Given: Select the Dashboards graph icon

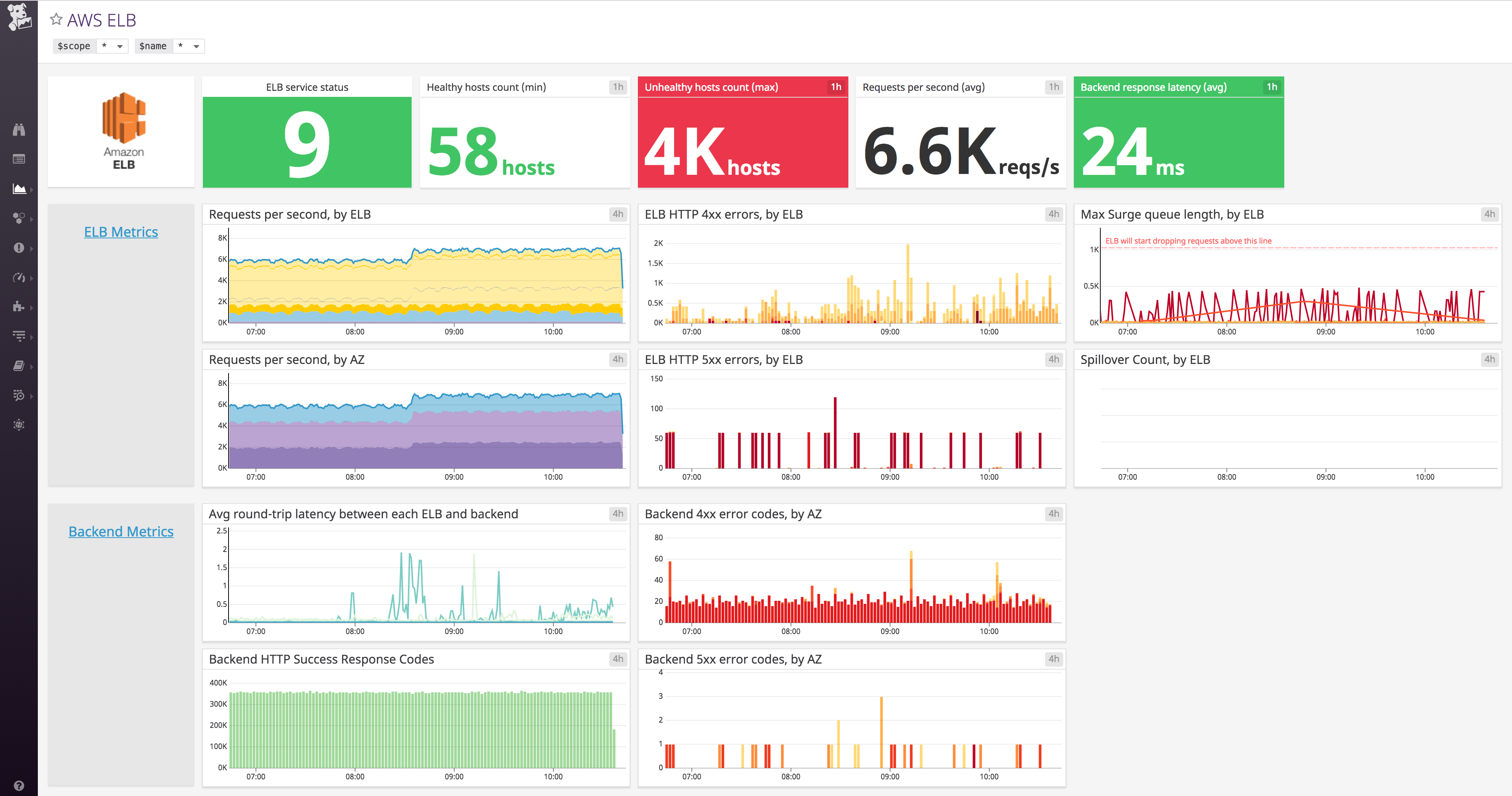Looking at the screenshot, I should pos(19,189).
